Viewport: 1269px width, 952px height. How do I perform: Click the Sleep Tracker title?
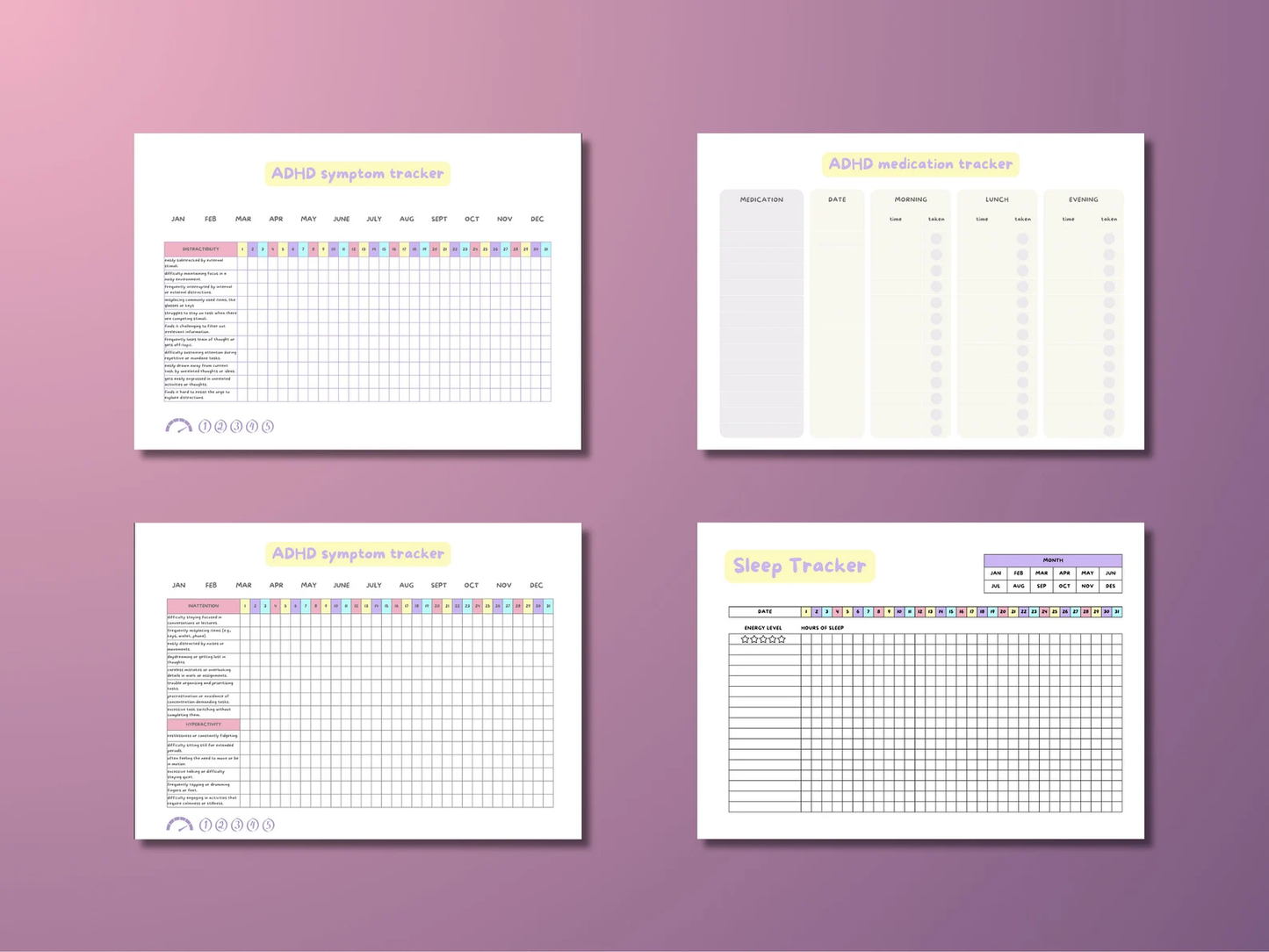click(799, 566)
